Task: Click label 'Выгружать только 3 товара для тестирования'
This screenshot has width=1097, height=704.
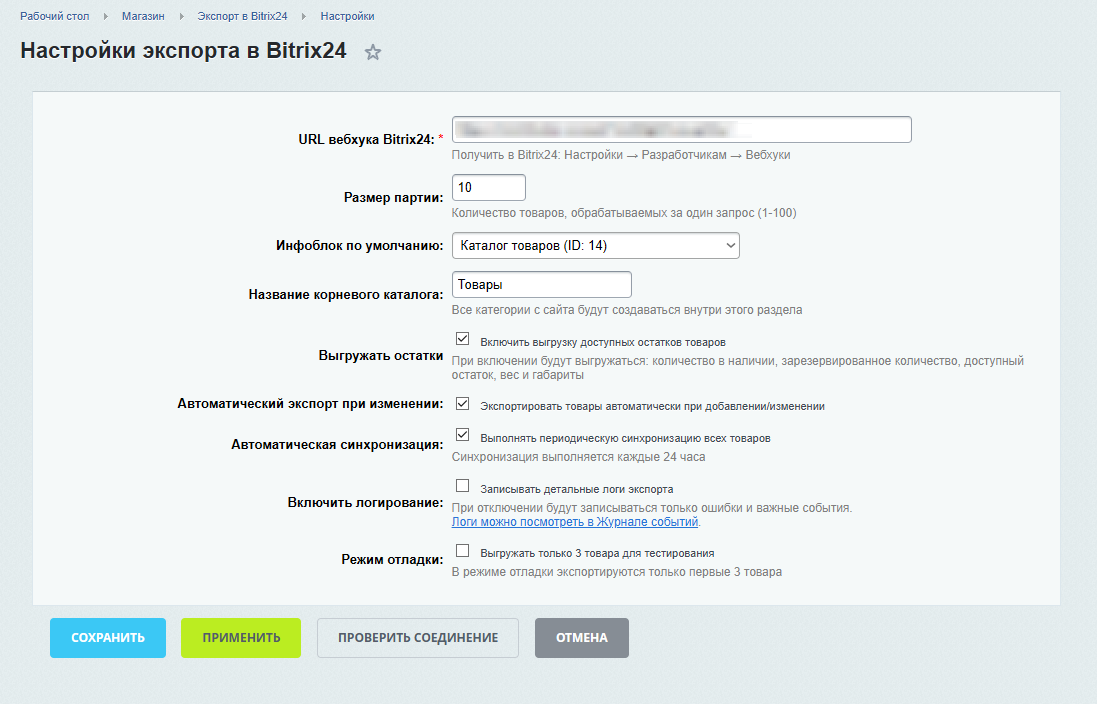Action: [597, 553]
